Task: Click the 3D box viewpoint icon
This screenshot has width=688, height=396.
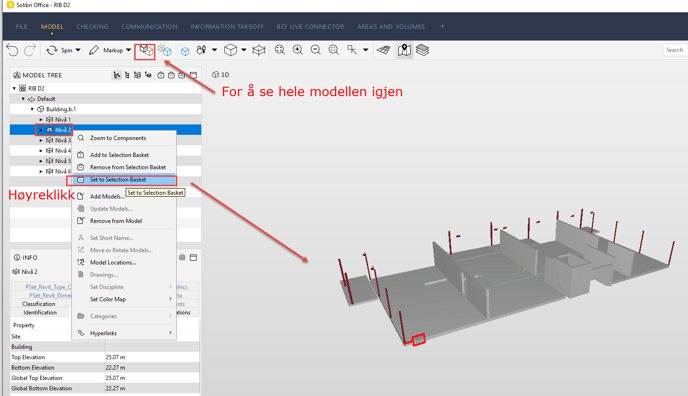Action: [x=230, y=50]
